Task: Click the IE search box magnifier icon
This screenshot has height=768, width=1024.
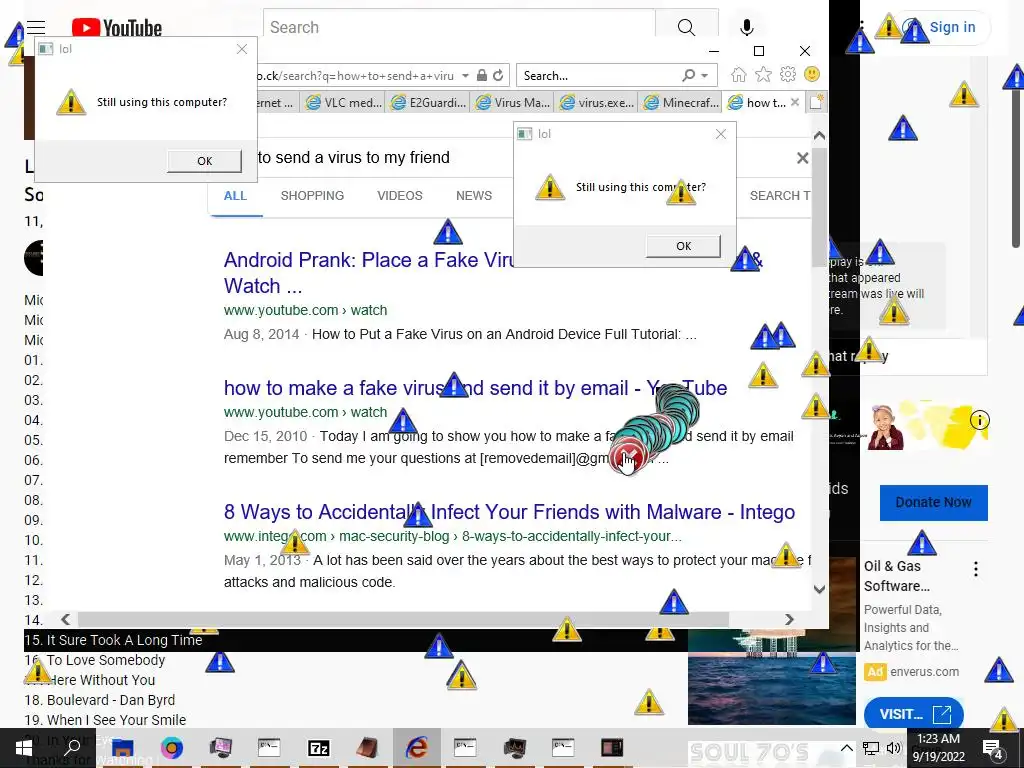Action: 688,75
